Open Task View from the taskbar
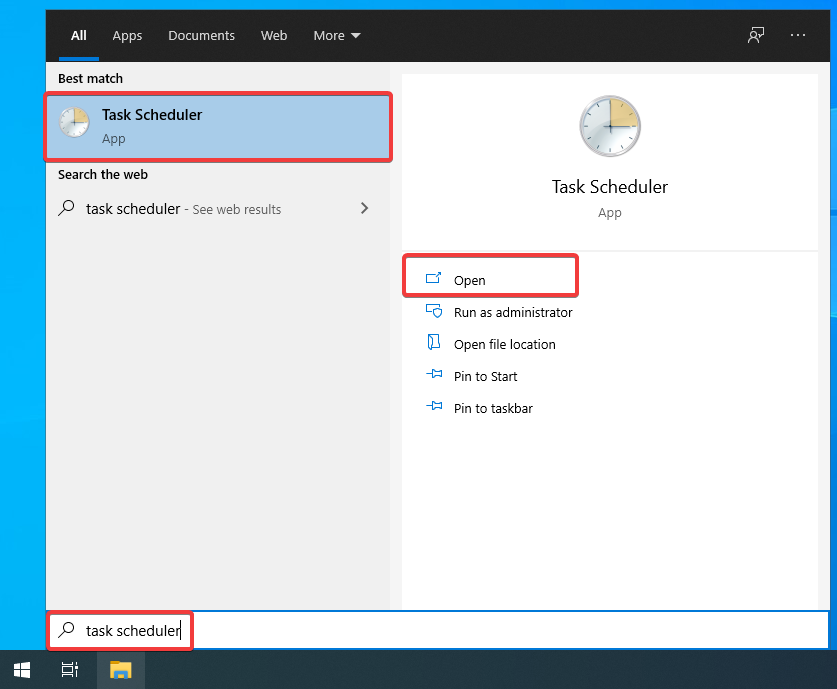Image resolution: width=837 pixels, height=689 pixels. 69,670
